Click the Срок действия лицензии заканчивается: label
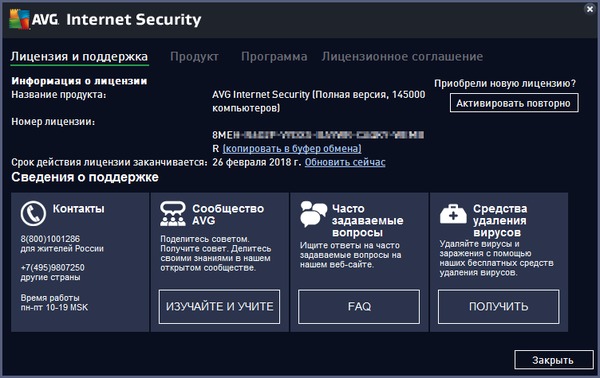The width and height of the screenshot is (600, 378). click(109, 162)
